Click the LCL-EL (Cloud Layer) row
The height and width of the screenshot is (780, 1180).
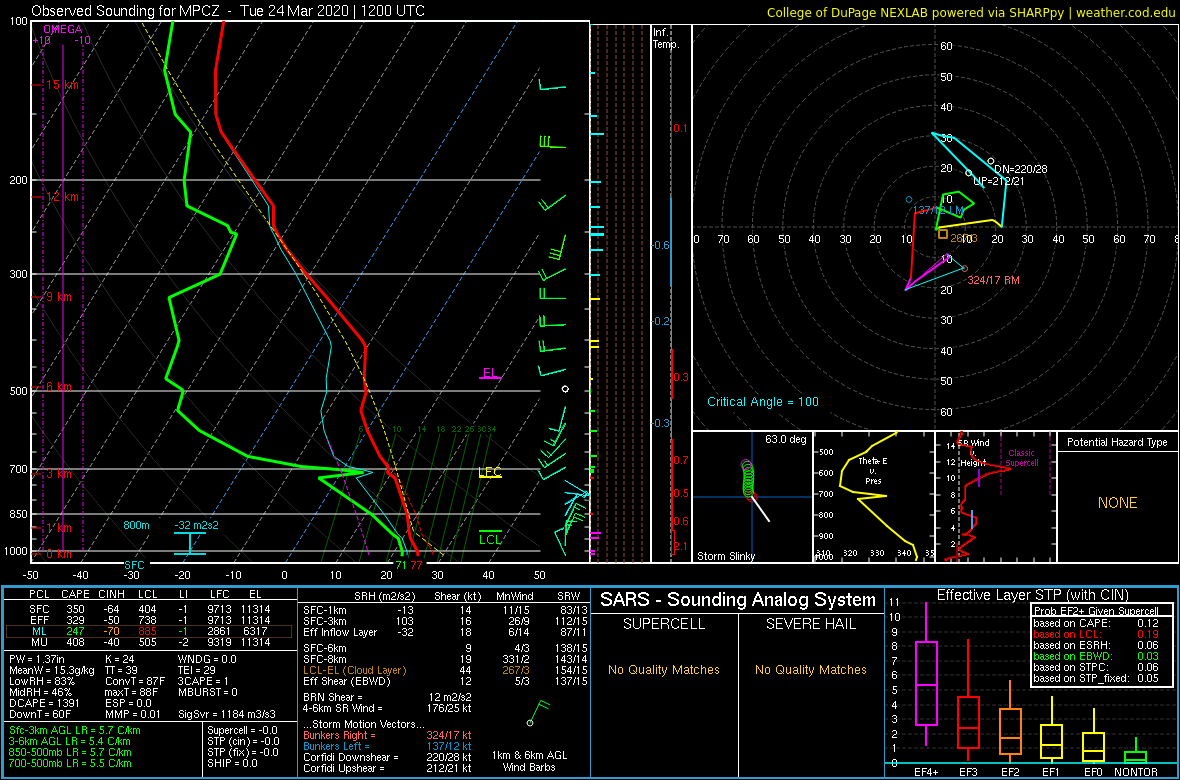tap(445, 669)
